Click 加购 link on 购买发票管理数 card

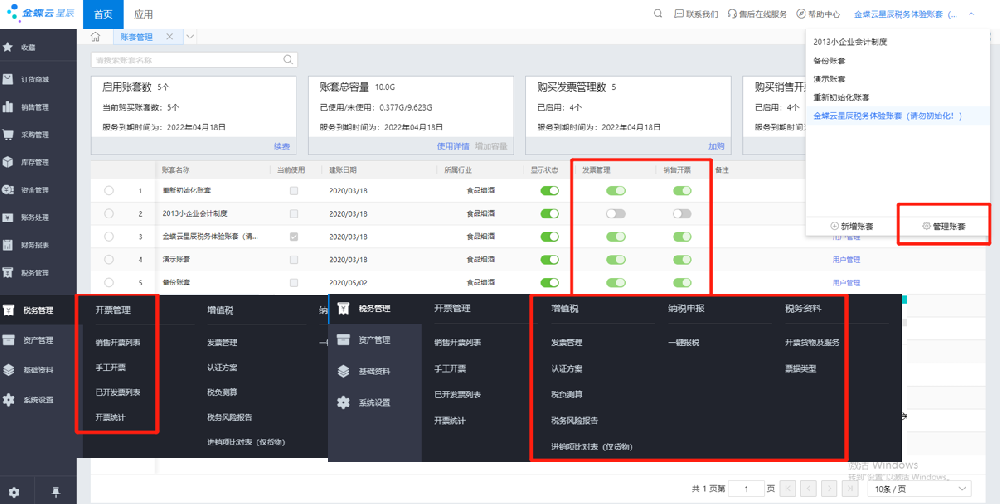point(716,147)
